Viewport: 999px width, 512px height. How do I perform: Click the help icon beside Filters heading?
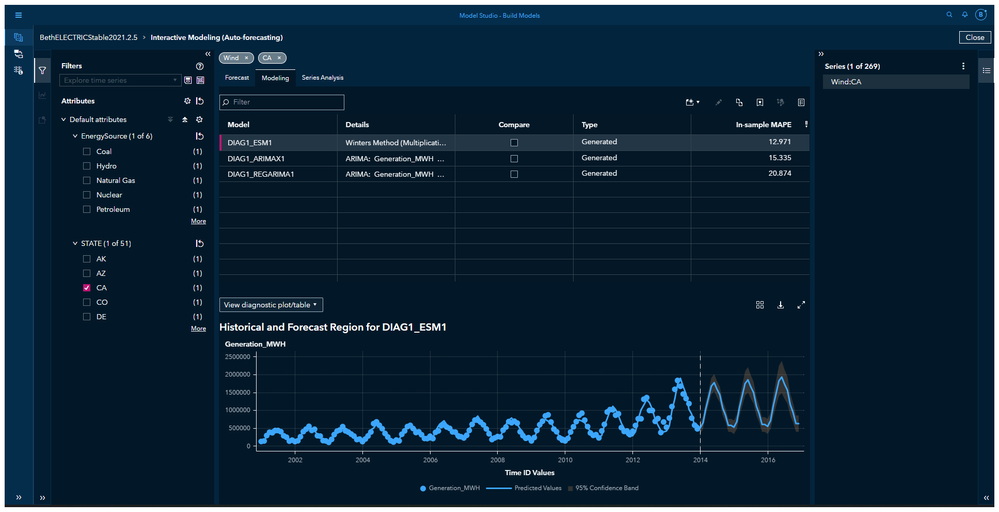click(x=200, y=66)
